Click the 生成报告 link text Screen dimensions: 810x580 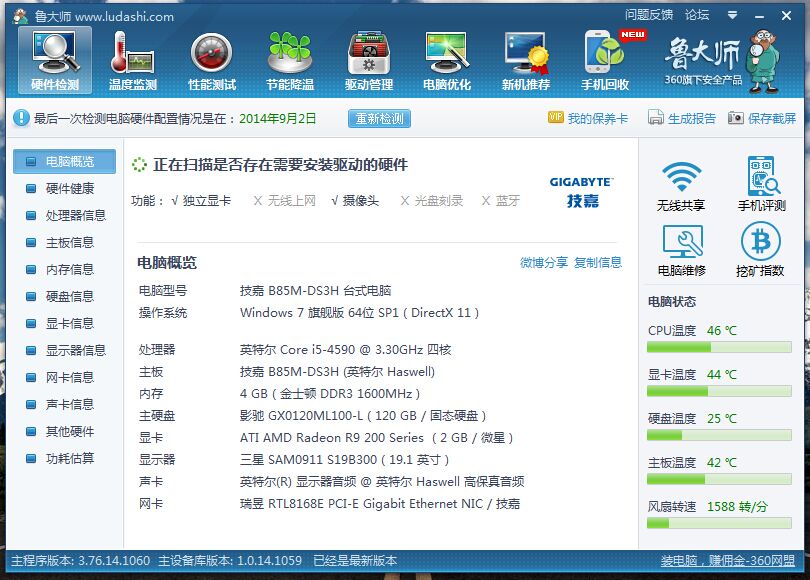tap(692, 118)
